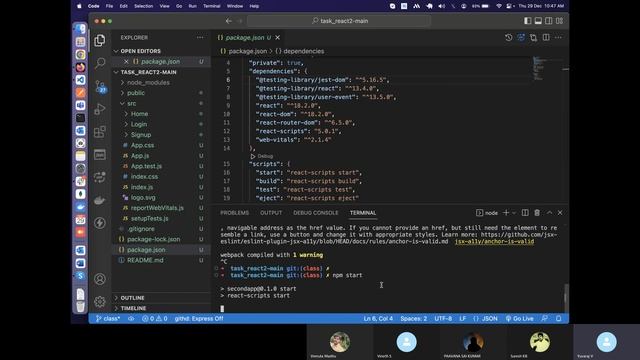Open editor More Actions ellipsis

click(x=558, y=38)
